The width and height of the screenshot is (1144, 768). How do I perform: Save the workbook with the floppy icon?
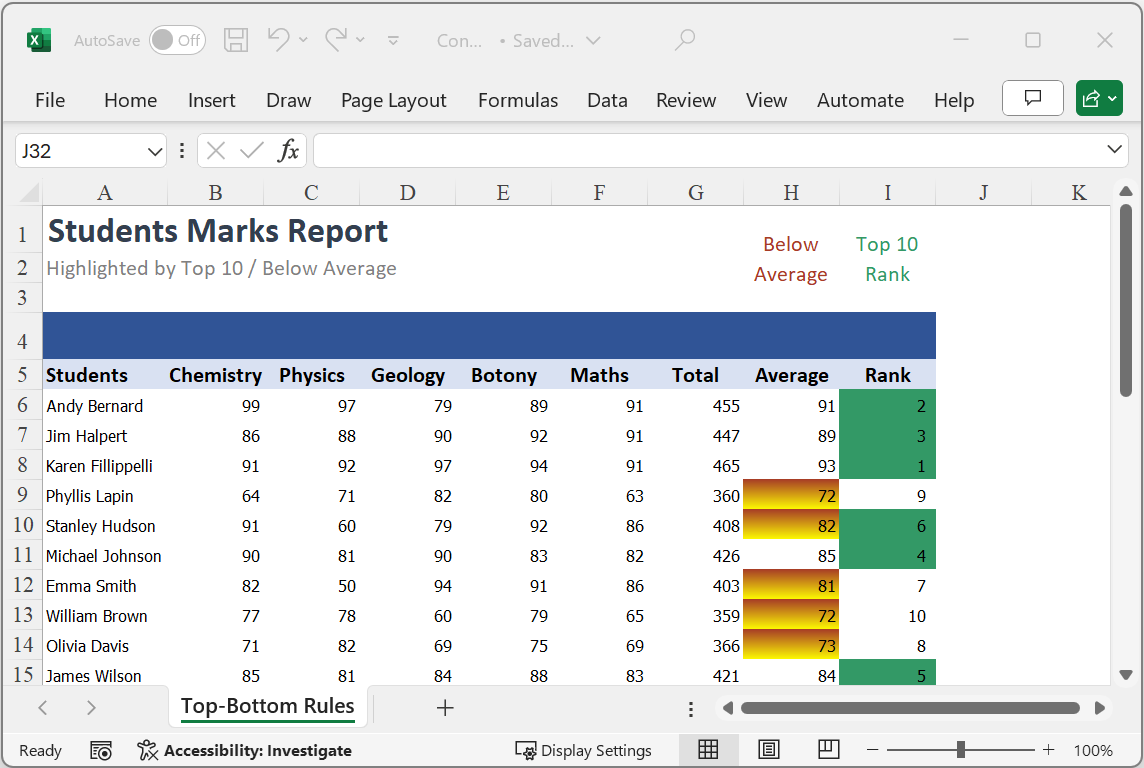click(236, 40)
